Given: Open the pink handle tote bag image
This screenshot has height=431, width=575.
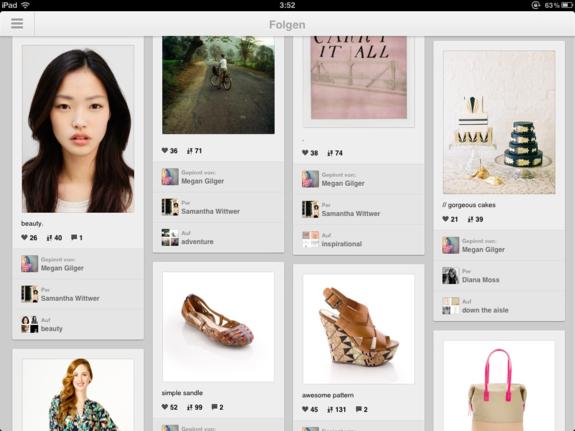Looking at the screenshot, I should [x=499, y=386].
